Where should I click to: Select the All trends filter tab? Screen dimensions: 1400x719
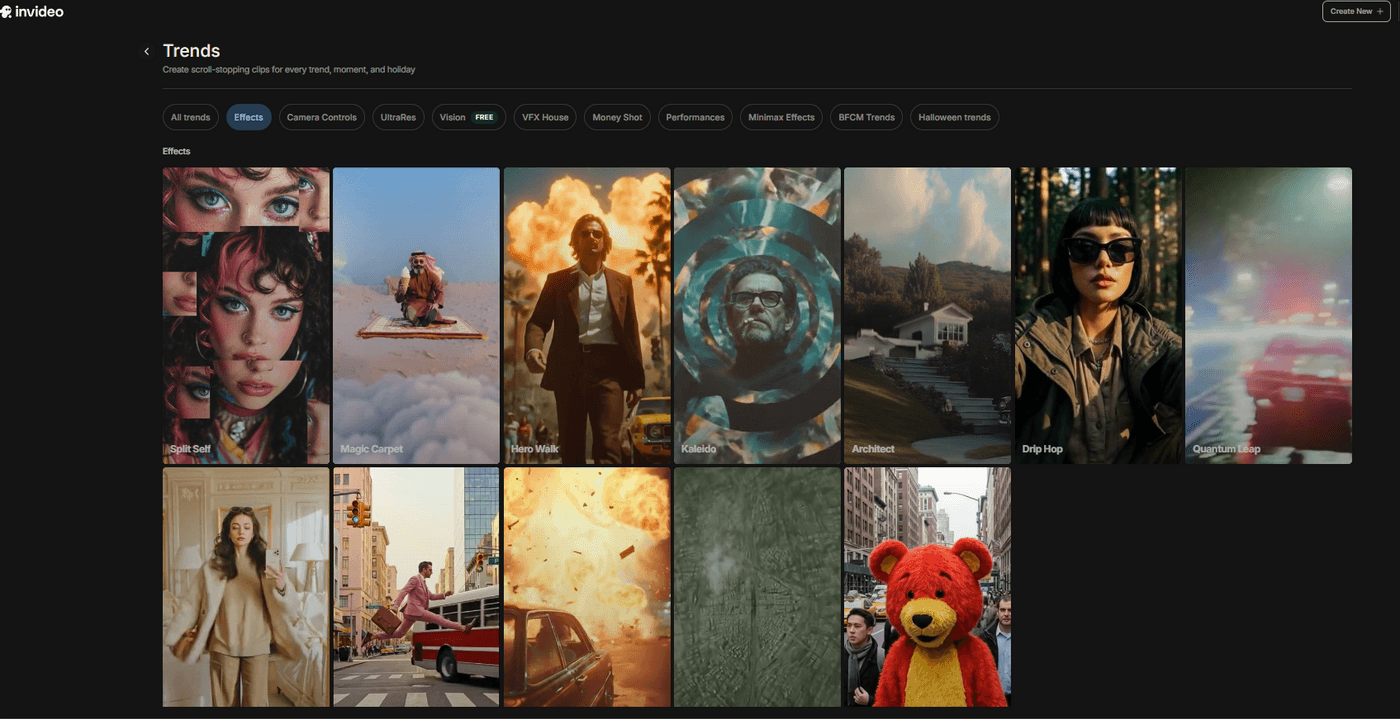[190, 117]
